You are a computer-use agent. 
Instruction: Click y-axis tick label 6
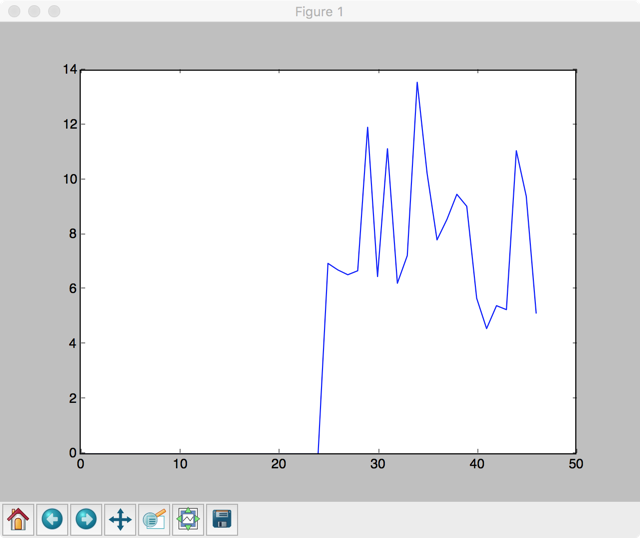pyautogui.click(x=73, y=288)
